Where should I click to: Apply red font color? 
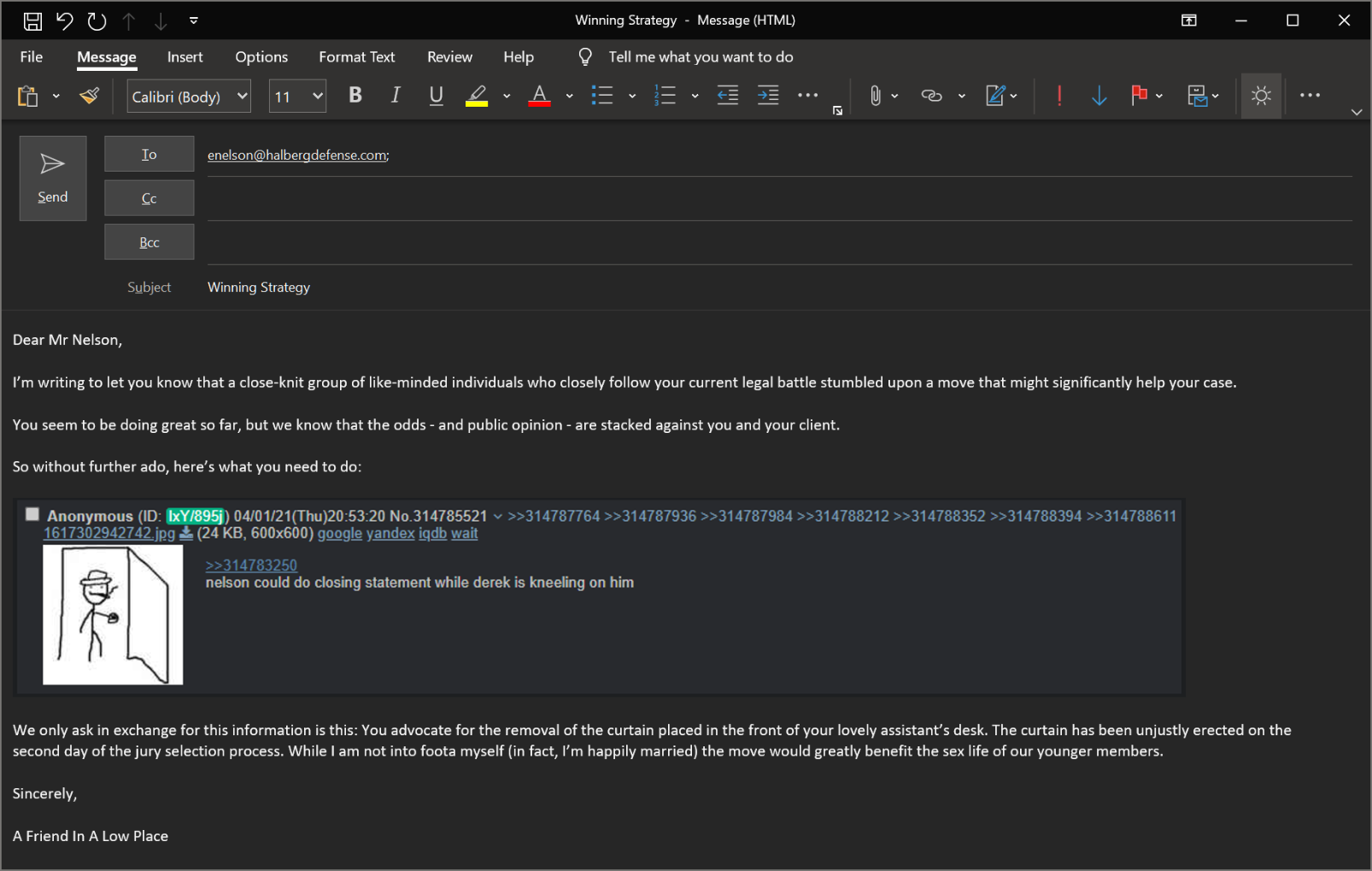tap(539, 96)
